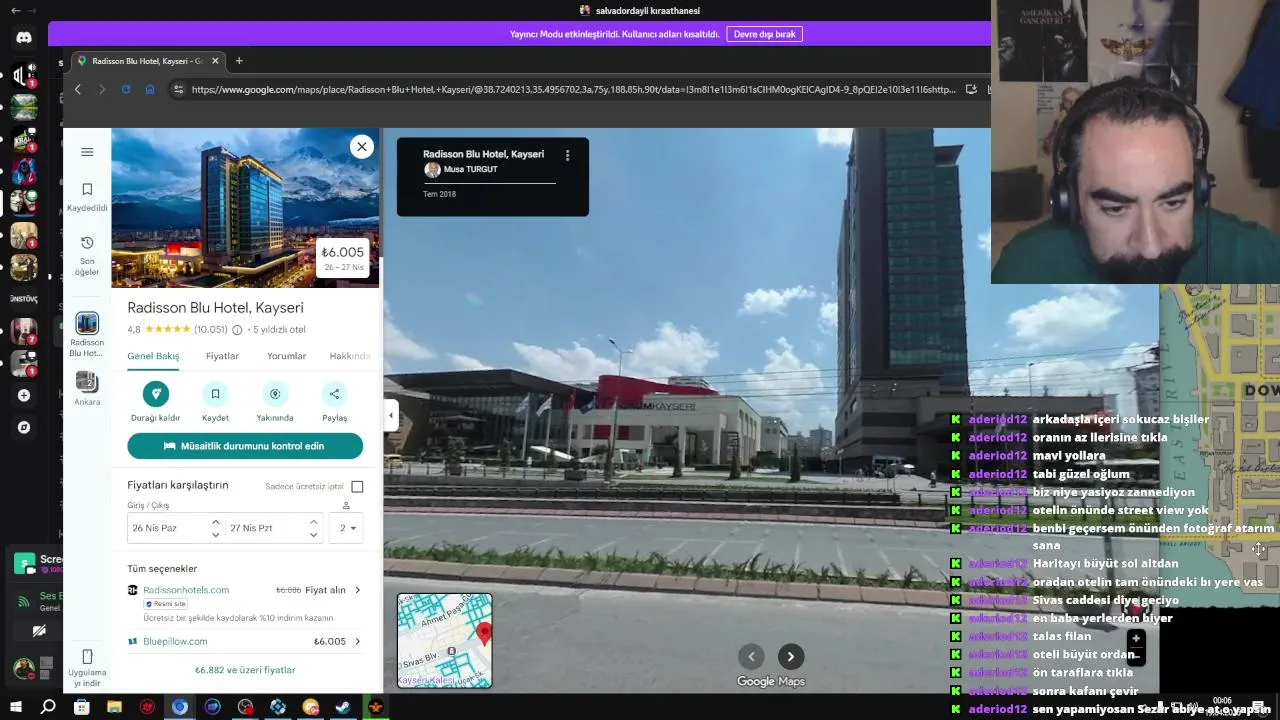Open Microsoft Store from the taskbar
The height and width of the screenshot is (720, 1280).
coord(81,707)
